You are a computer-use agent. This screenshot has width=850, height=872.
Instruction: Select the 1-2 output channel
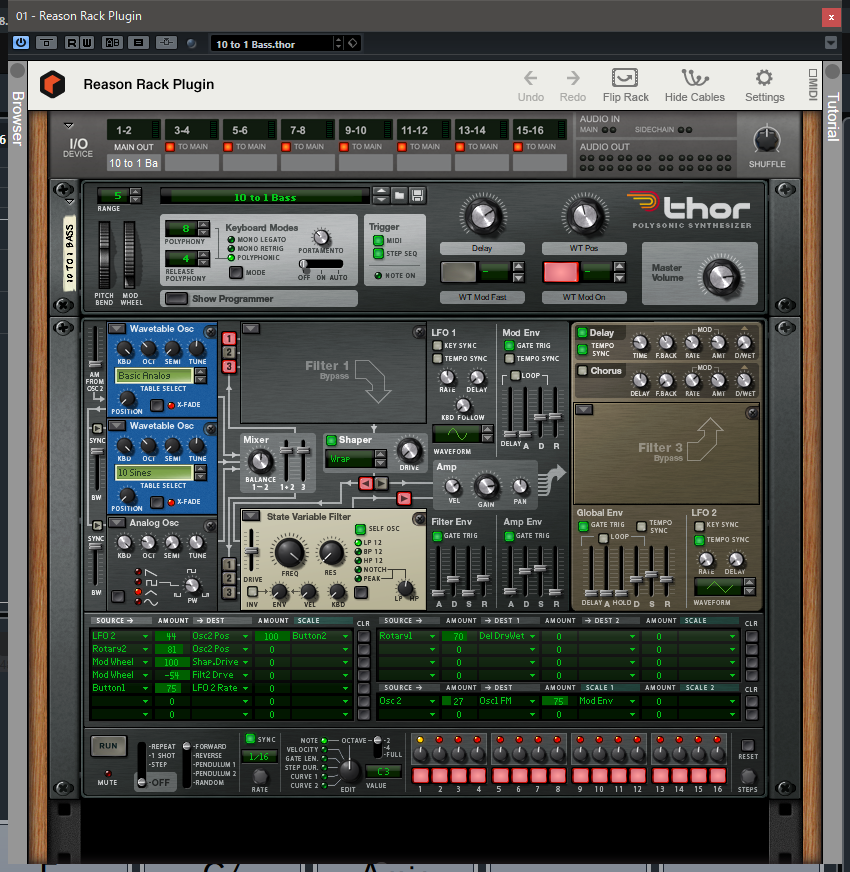tap(134, 130)
